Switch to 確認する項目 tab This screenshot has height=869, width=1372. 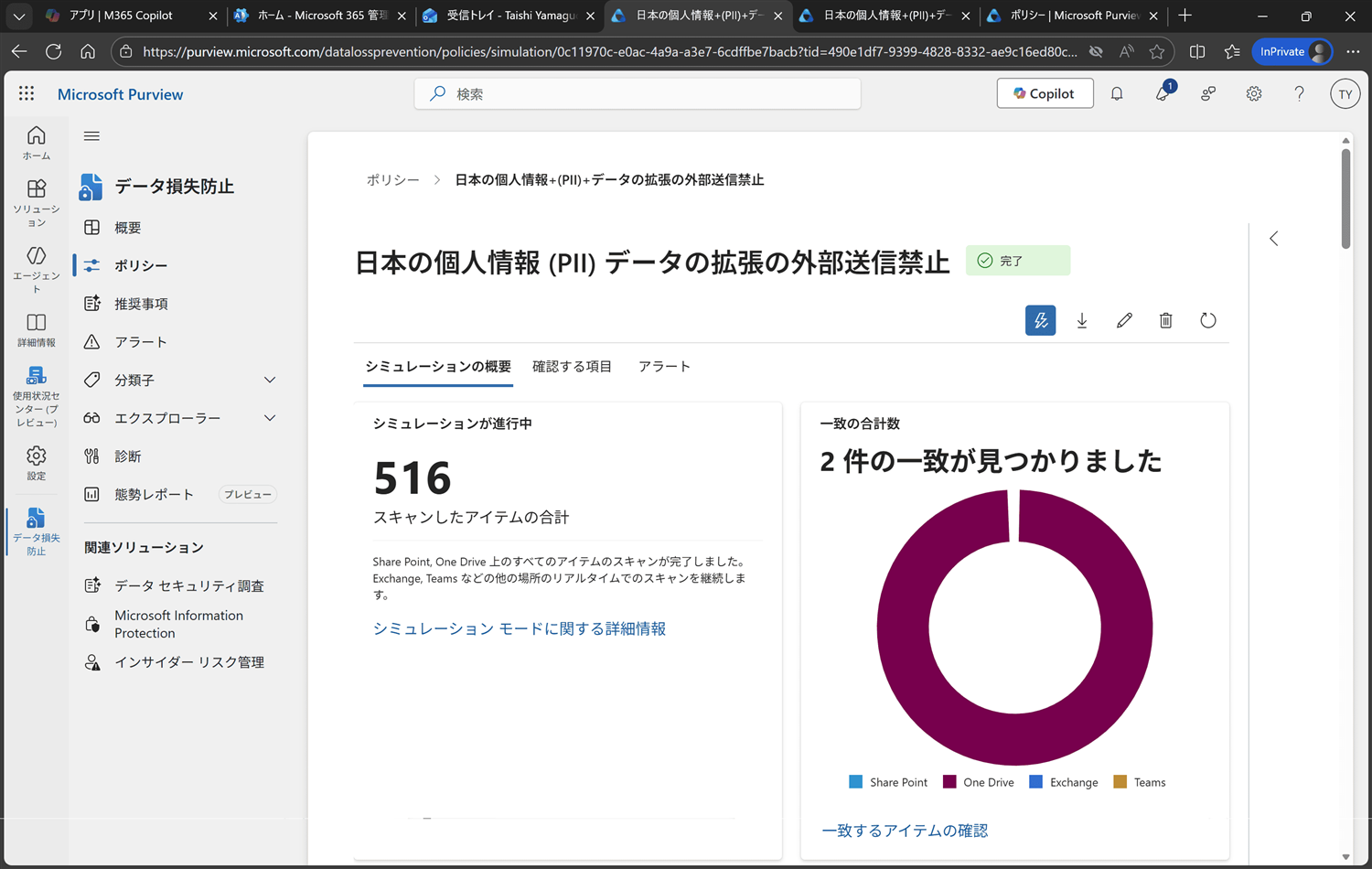573,367
